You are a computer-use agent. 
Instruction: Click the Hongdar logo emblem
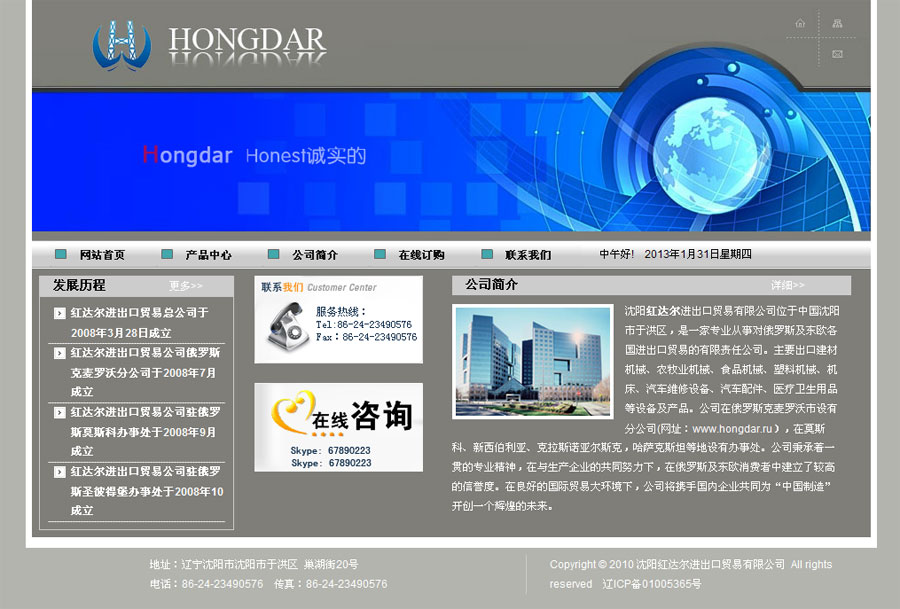pyautogui.click(x=121, y=45)
